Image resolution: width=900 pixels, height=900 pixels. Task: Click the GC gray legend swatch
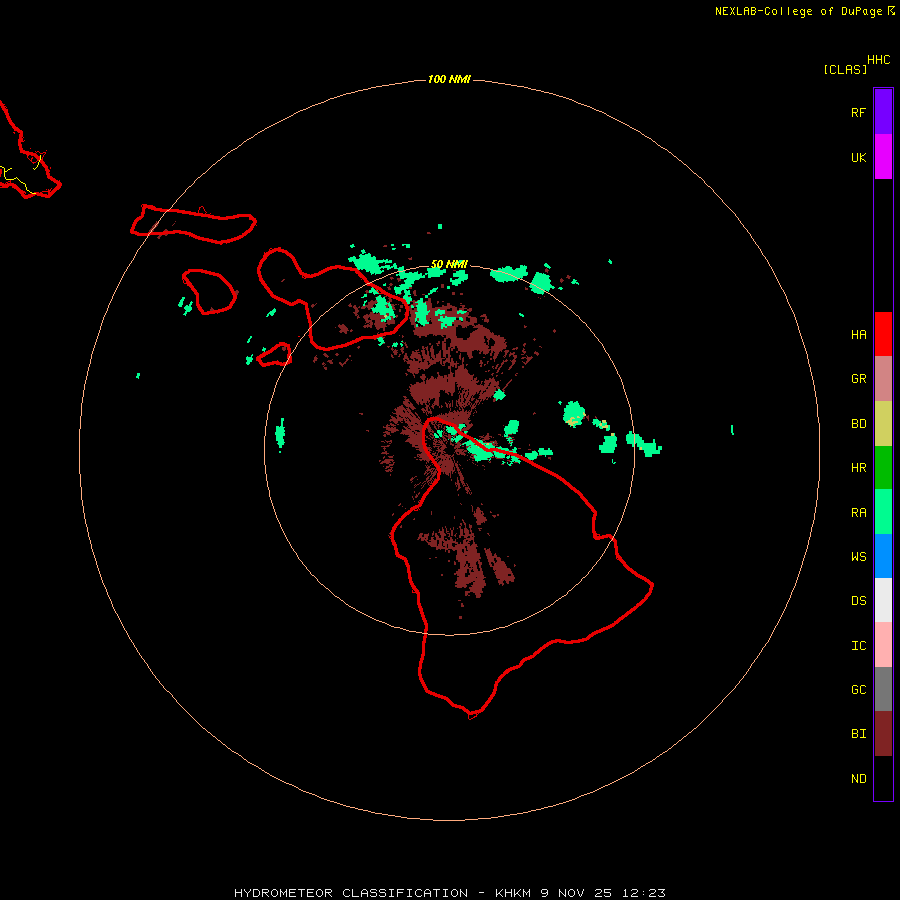(883, 689)
